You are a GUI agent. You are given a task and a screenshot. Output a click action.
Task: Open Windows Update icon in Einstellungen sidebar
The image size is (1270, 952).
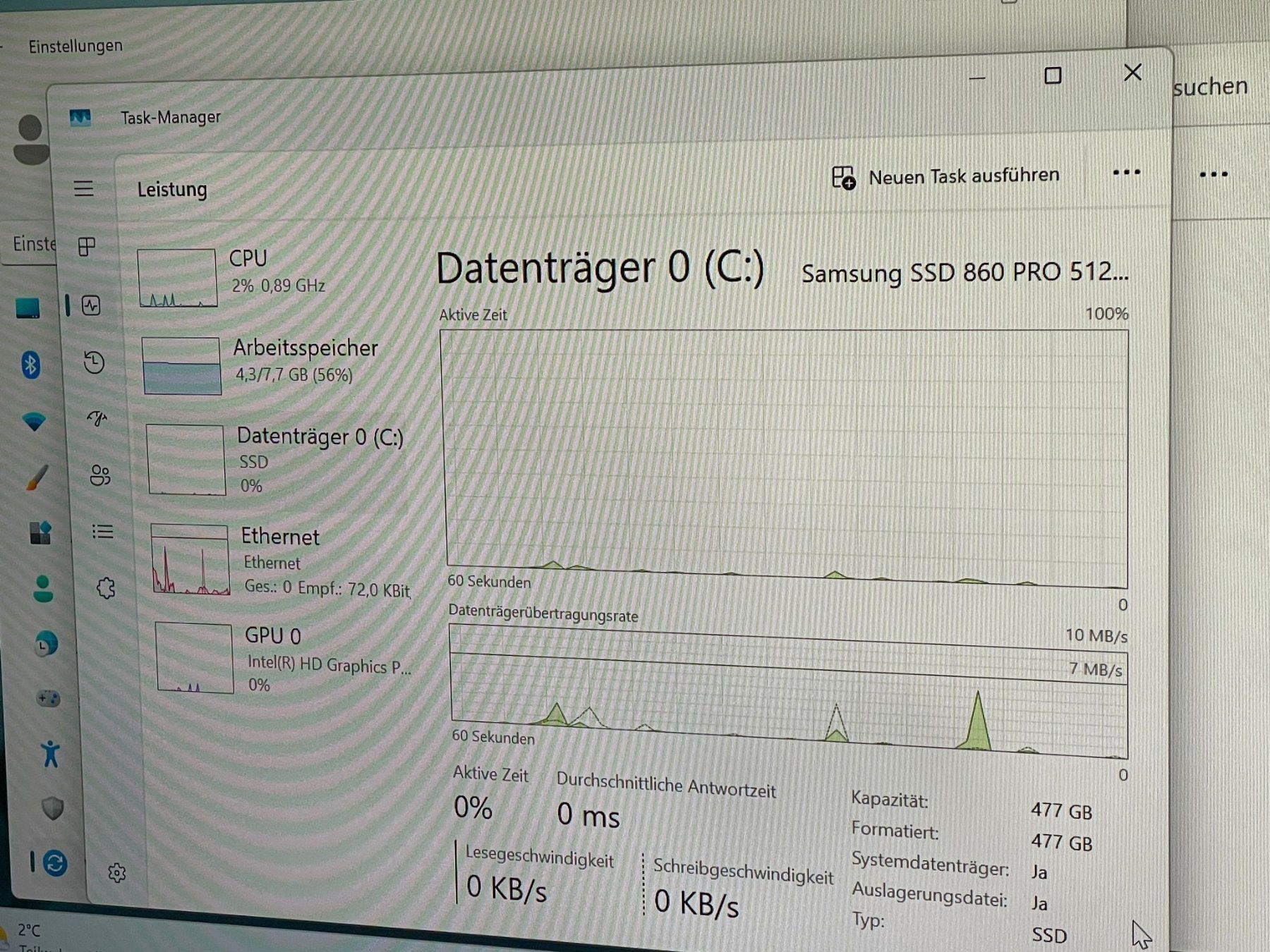(x=55, y=862)
